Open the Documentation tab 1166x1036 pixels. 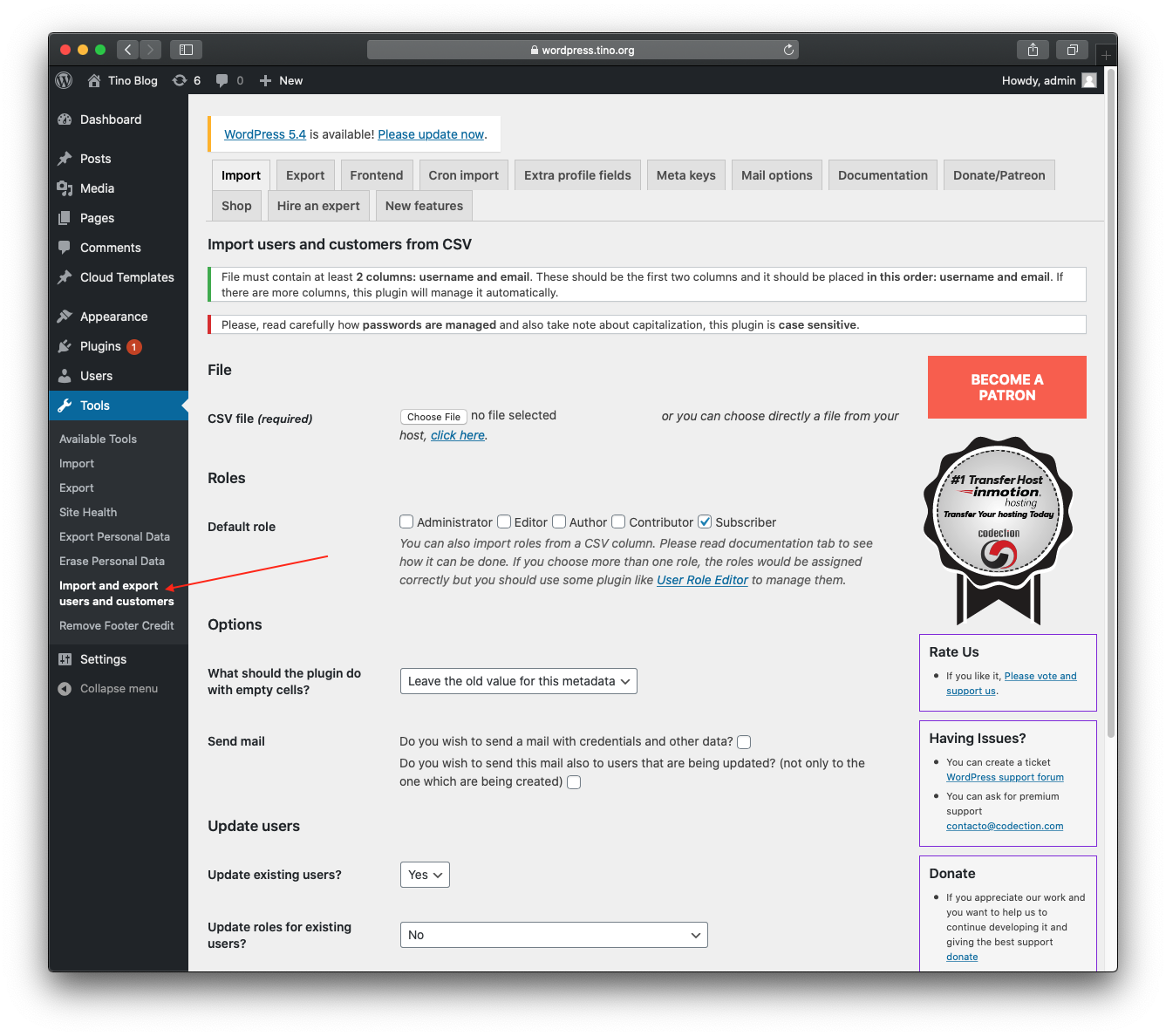click(883, 174)
